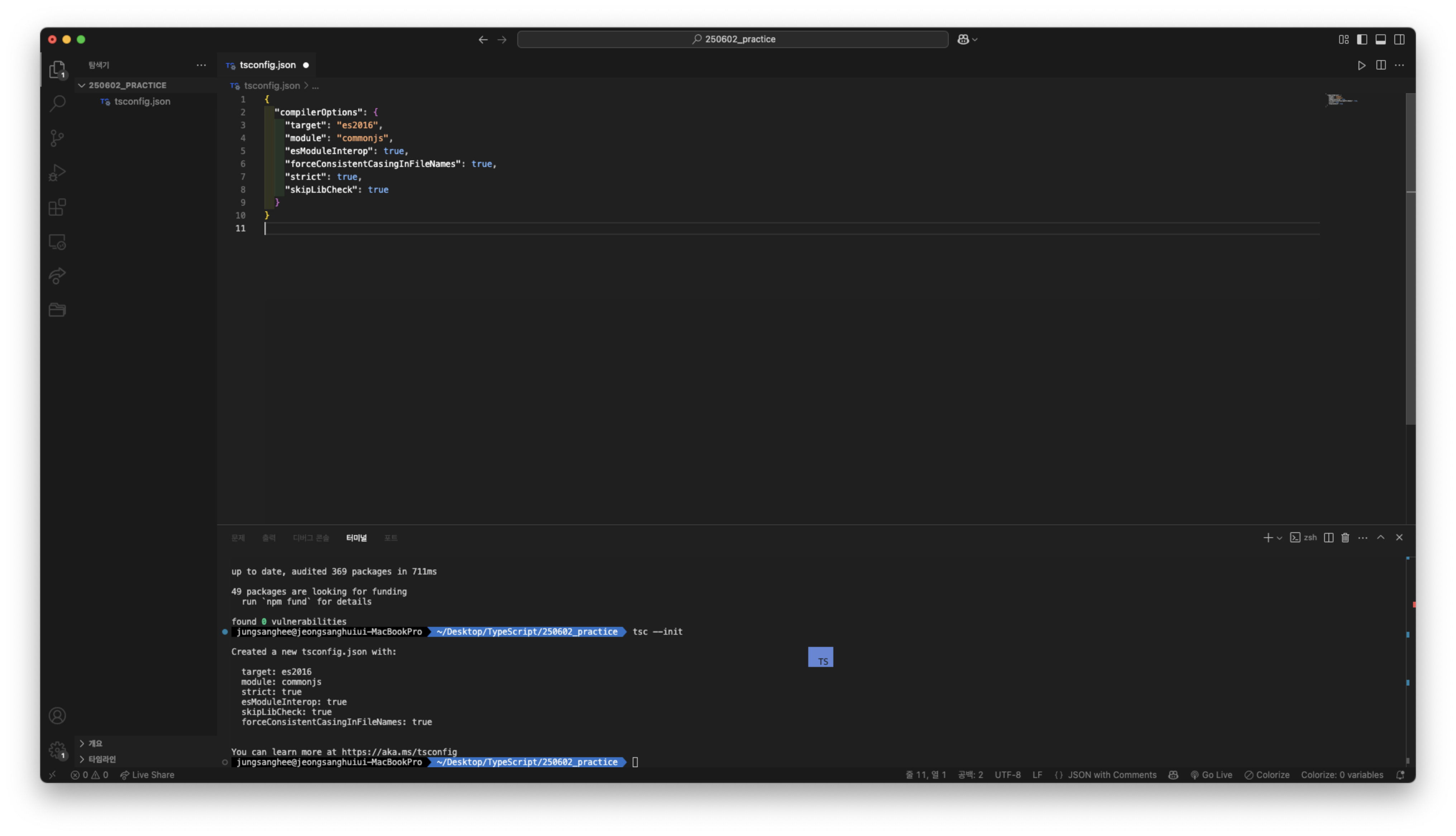Toggle the secondary side bar visibility
The height and width of the screenshot is (836, 1456).
click(1400, 39)
